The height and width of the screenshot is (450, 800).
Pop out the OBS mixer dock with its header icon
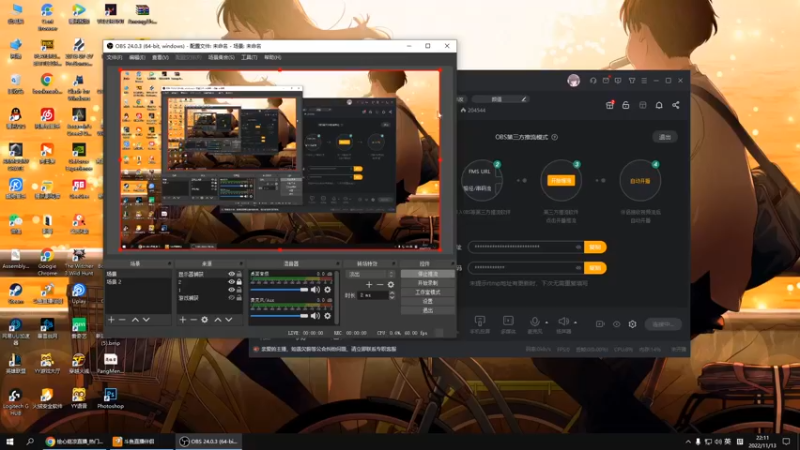click(x=337, y=264)
